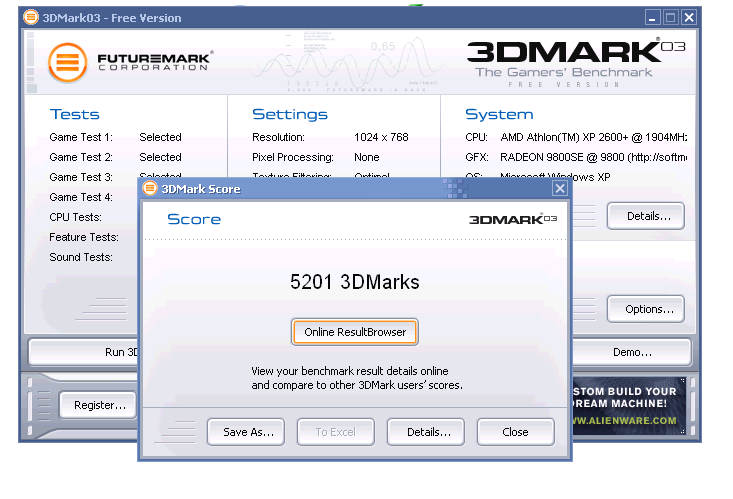
Task: Close the 3DMark Score dialog with X
Action: click(560, 188)
